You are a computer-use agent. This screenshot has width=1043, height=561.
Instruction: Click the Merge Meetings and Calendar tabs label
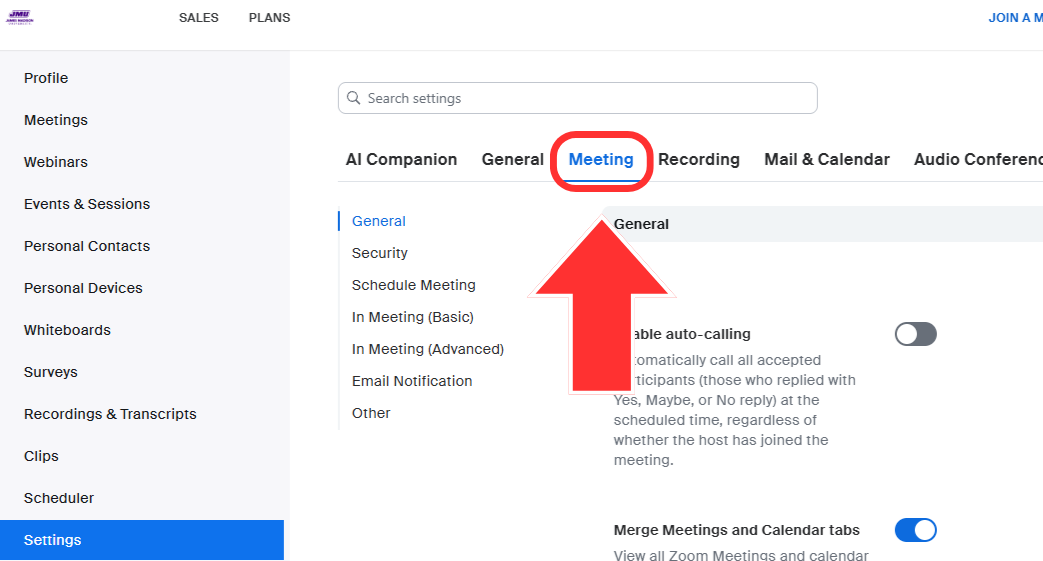coord(736,530)
